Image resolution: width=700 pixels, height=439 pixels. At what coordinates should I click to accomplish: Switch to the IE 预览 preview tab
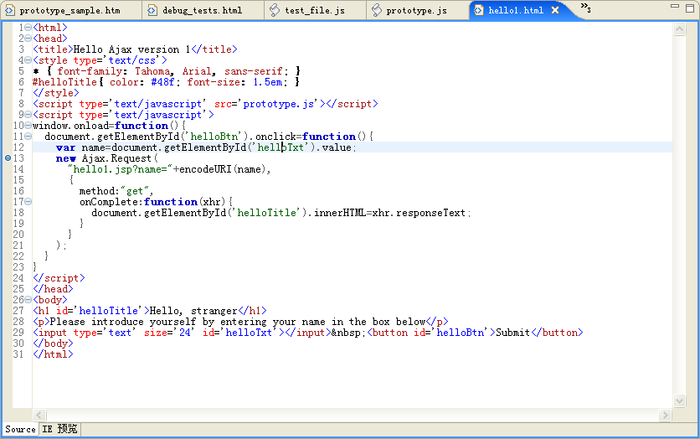pos(59,430)
